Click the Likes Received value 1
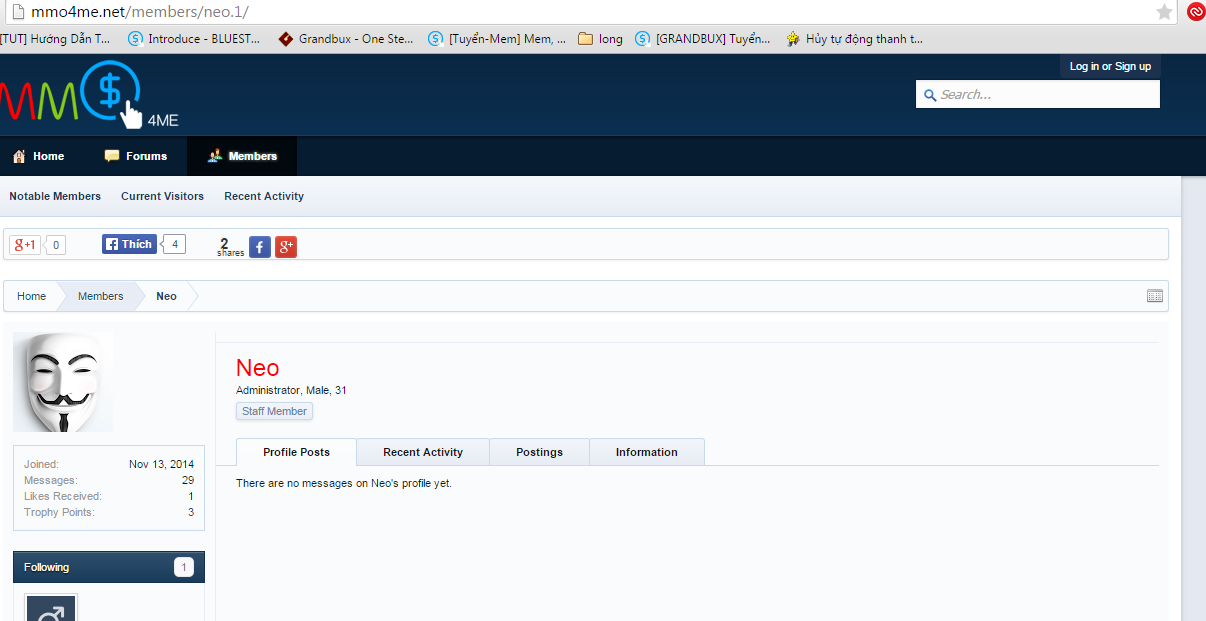The image size is (1206, 621). (x=191, y=496)
